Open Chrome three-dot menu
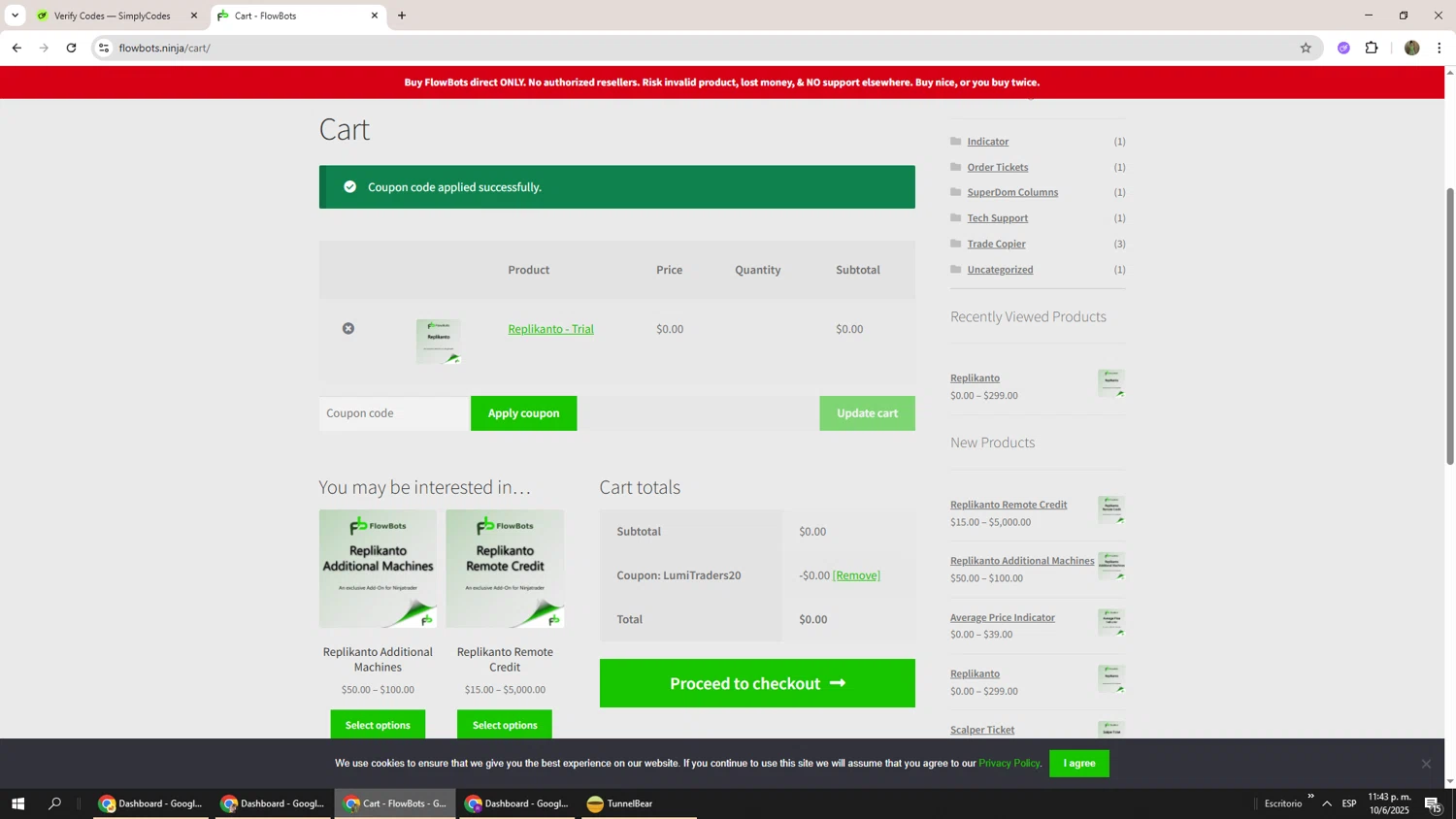 (1439, 48)
